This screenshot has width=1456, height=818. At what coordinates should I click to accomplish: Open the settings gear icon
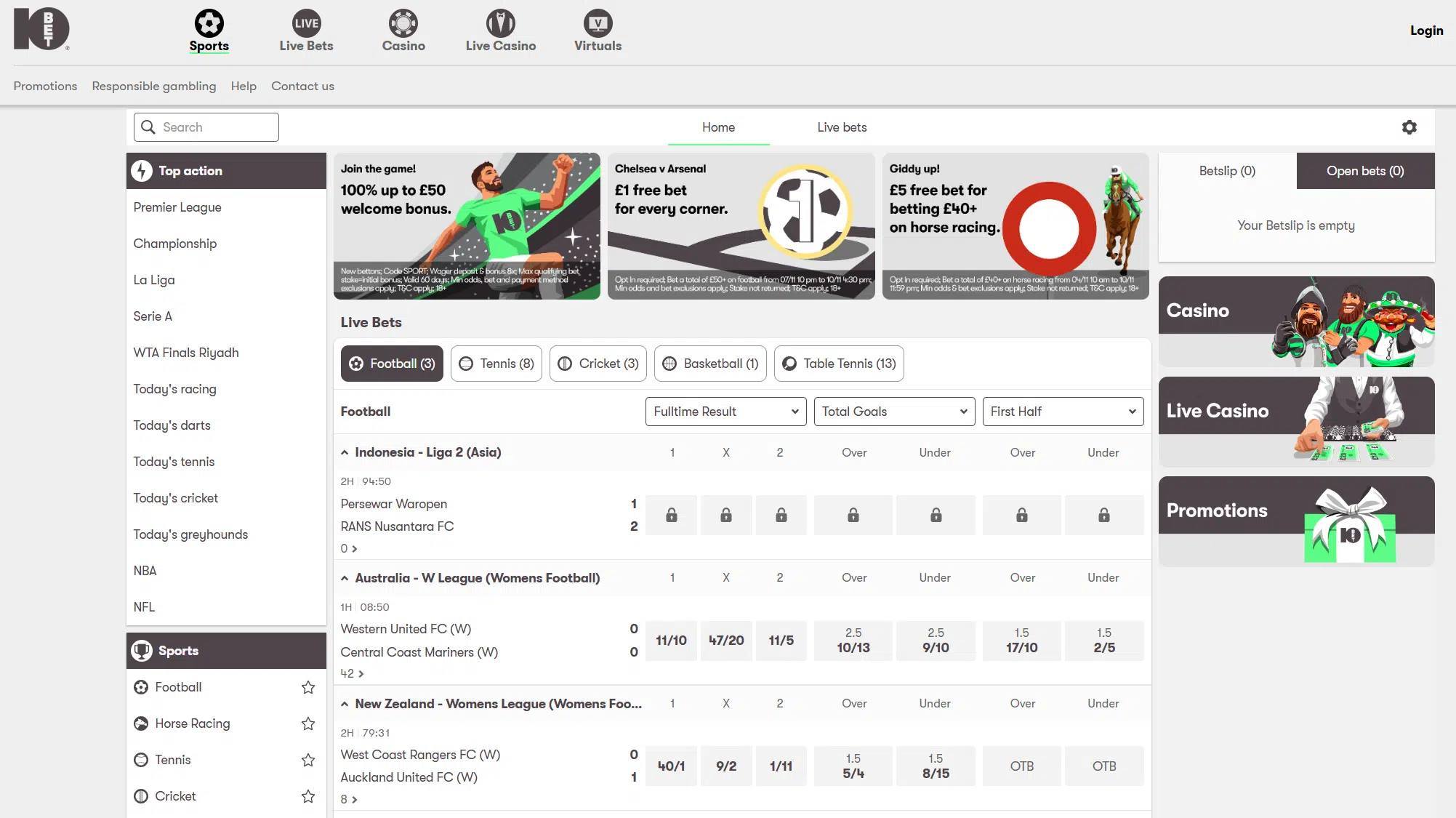coord(1409,127)
